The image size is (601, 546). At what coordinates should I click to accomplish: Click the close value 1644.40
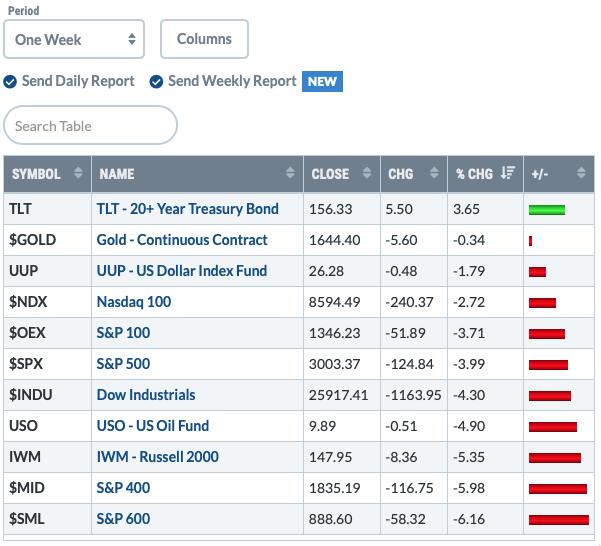[335, 240]
